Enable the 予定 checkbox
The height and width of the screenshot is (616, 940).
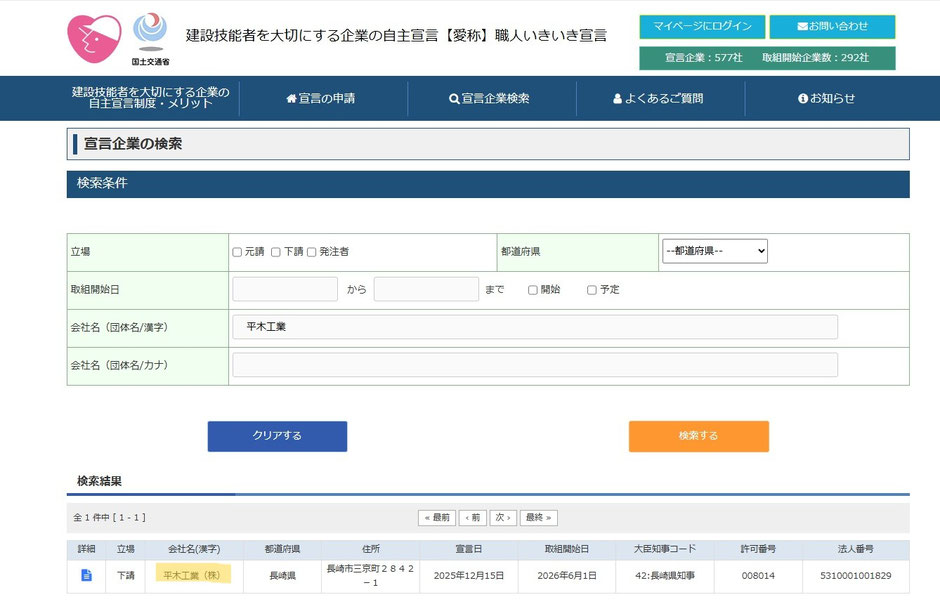click(x=592, y=290)
